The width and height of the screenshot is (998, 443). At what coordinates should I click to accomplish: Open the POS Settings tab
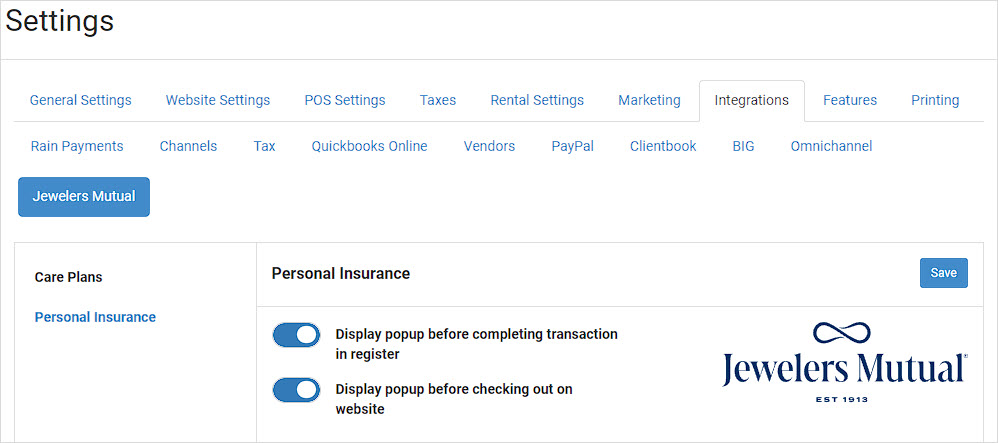[x=345, y=100]
